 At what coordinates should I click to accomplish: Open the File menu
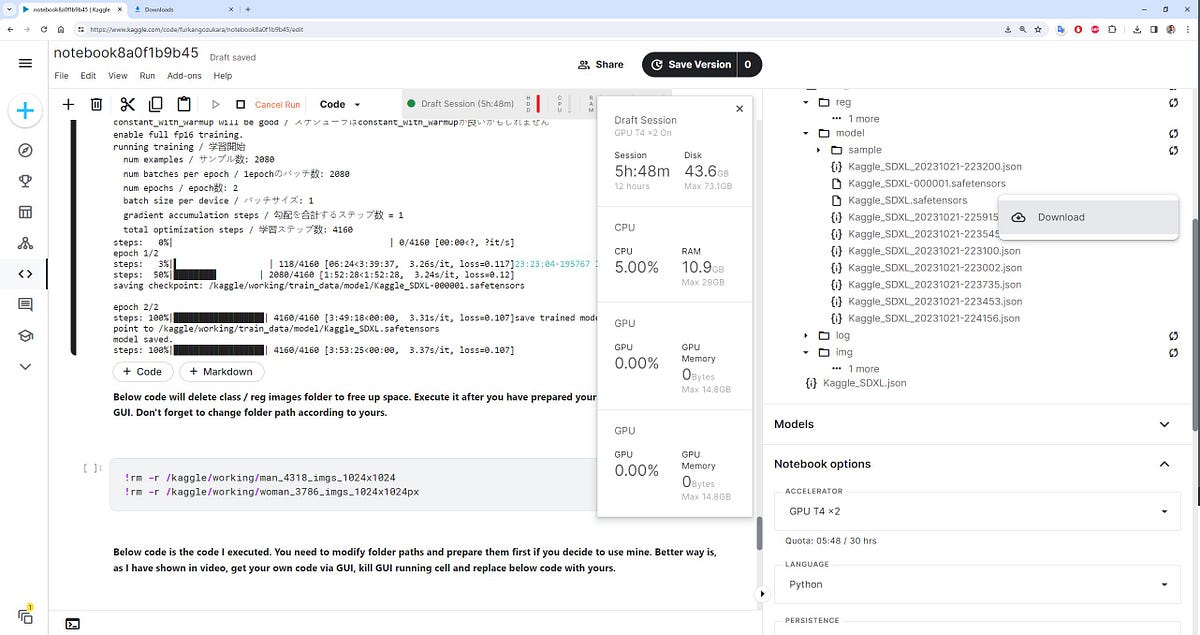(61, 75)
